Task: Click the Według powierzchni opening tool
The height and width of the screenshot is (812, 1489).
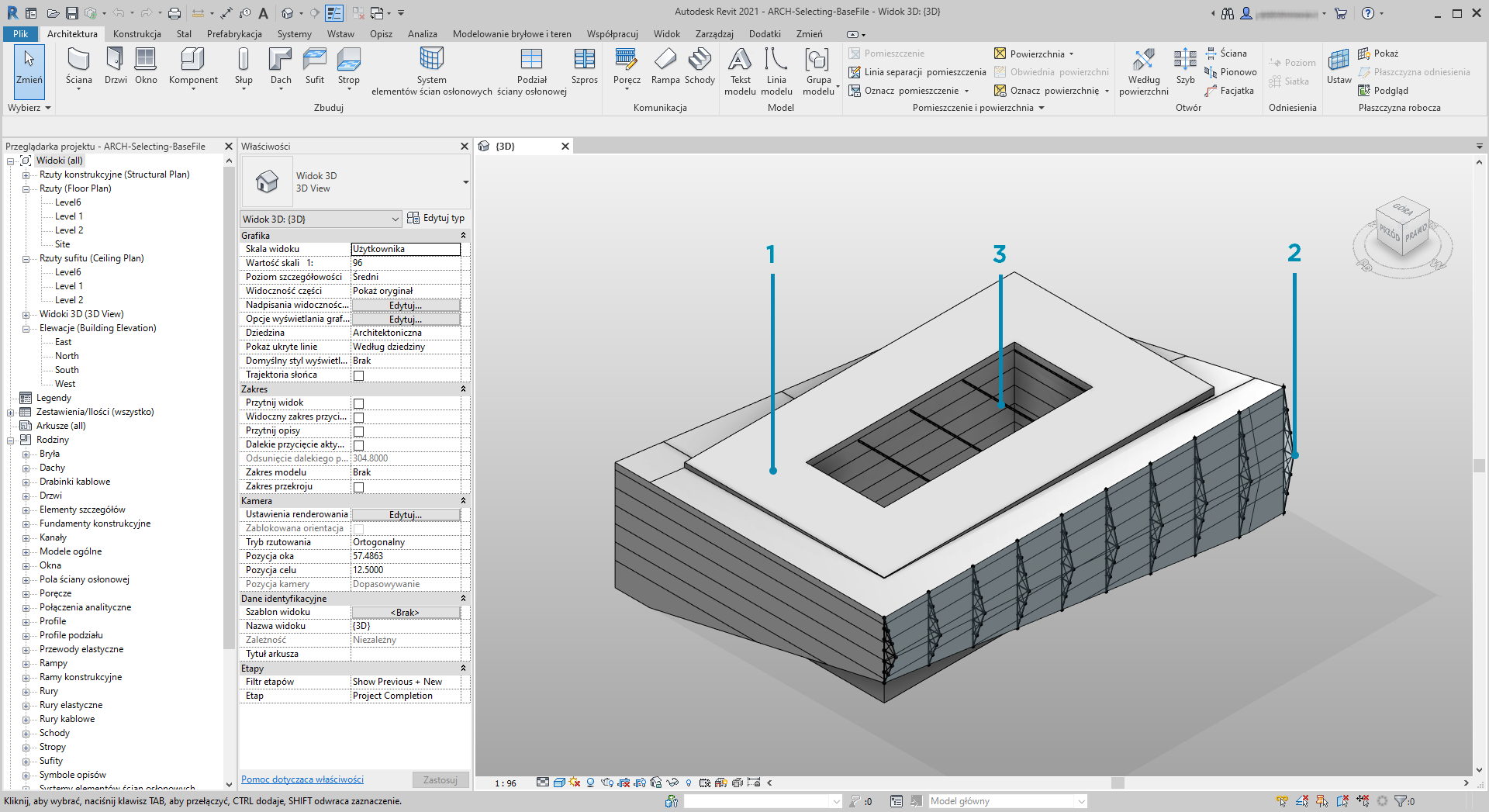Action: coord(1144,71)
